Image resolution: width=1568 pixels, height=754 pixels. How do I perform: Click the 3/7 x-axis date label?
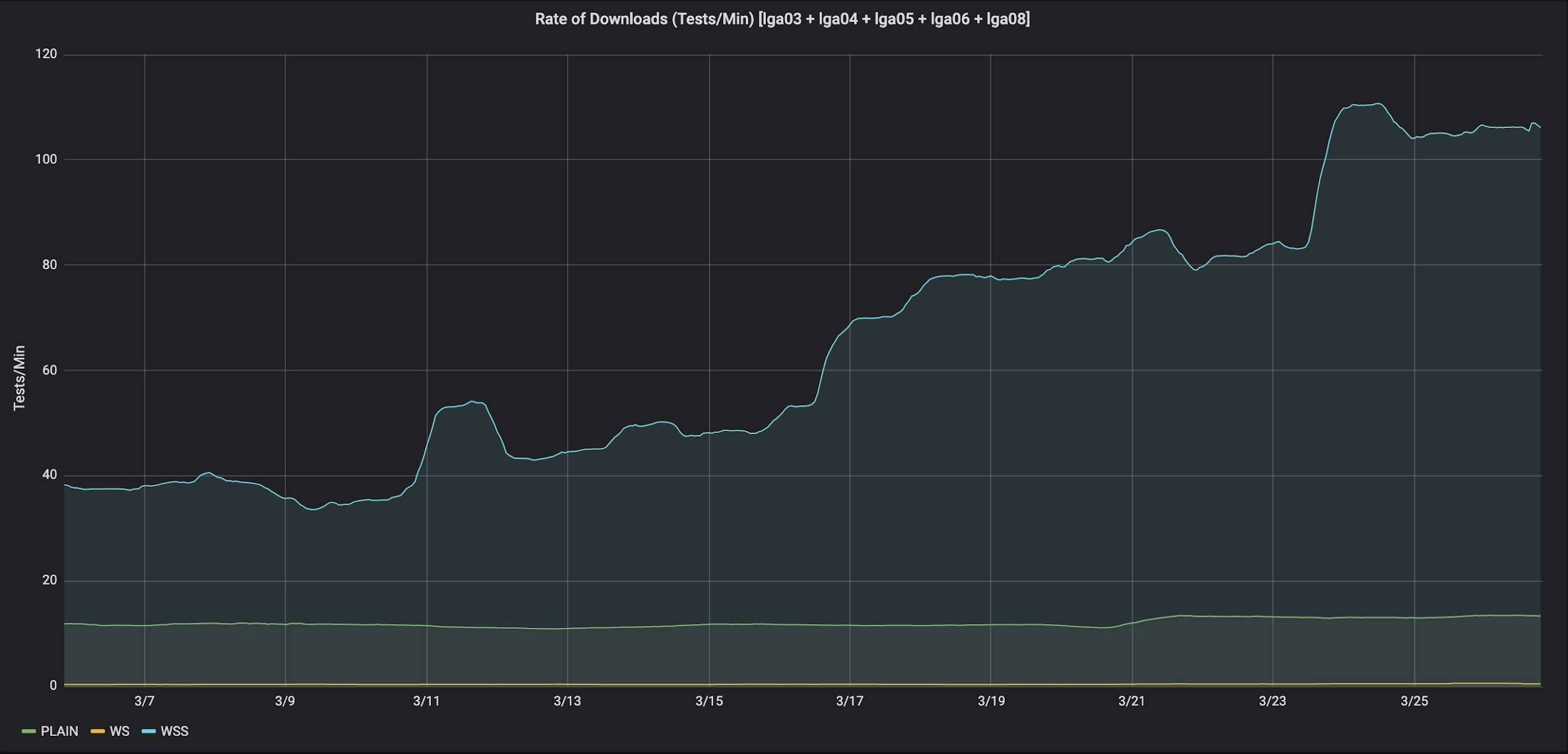[144, 701]
